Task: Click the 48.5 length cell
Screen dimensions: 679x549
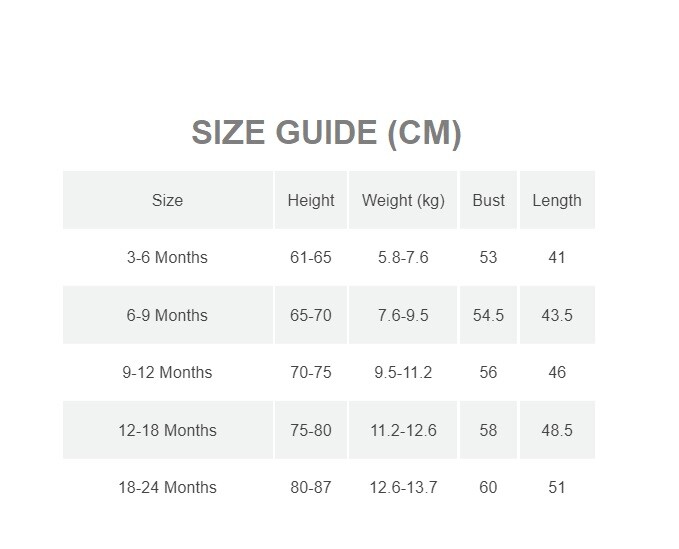Action: click(556, 430)
